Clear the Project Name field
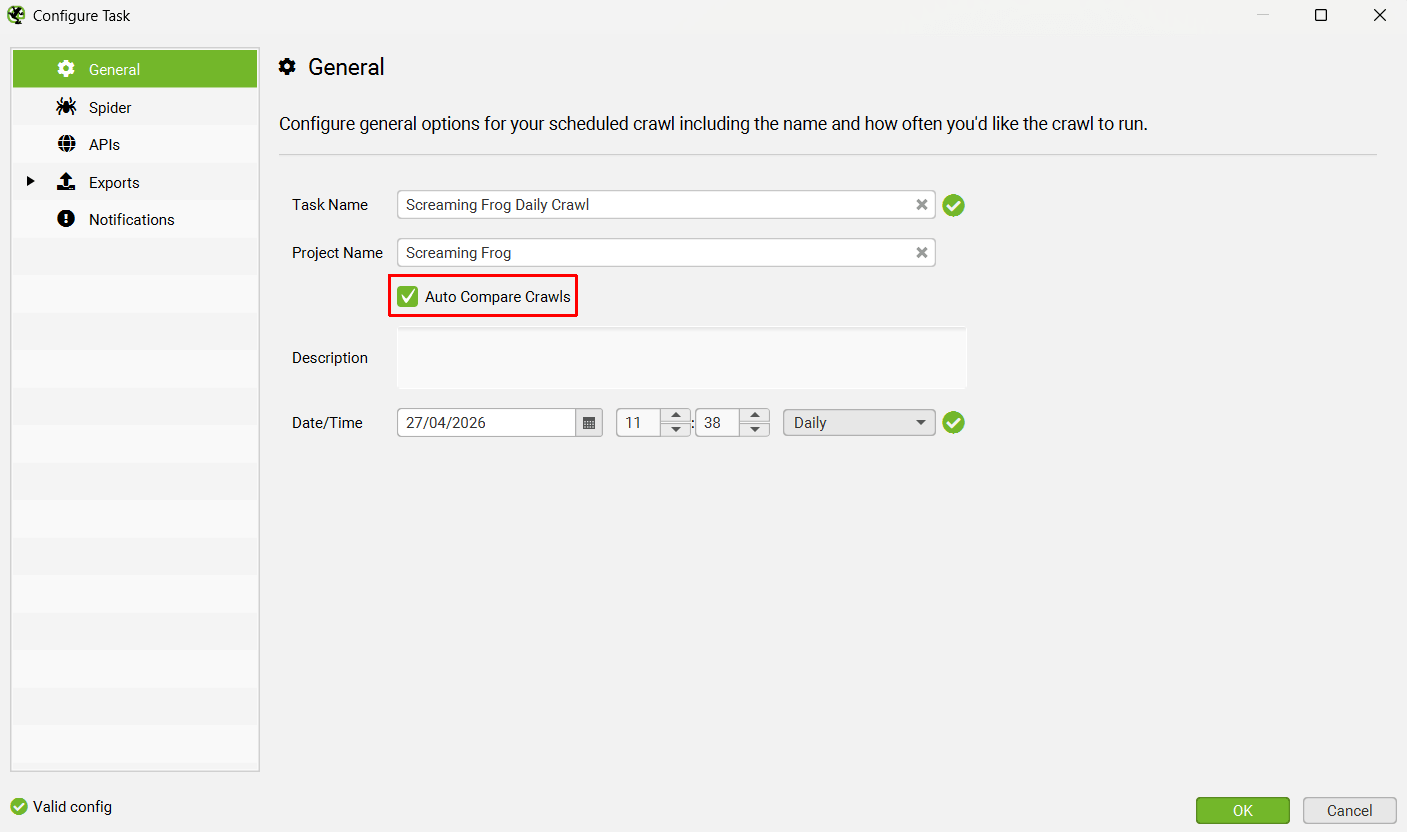 [922, 253]
